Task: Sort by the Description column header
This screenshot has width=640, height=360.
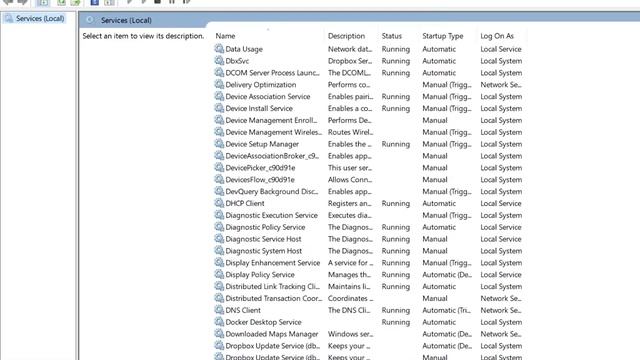Action: tap(347, 36)
